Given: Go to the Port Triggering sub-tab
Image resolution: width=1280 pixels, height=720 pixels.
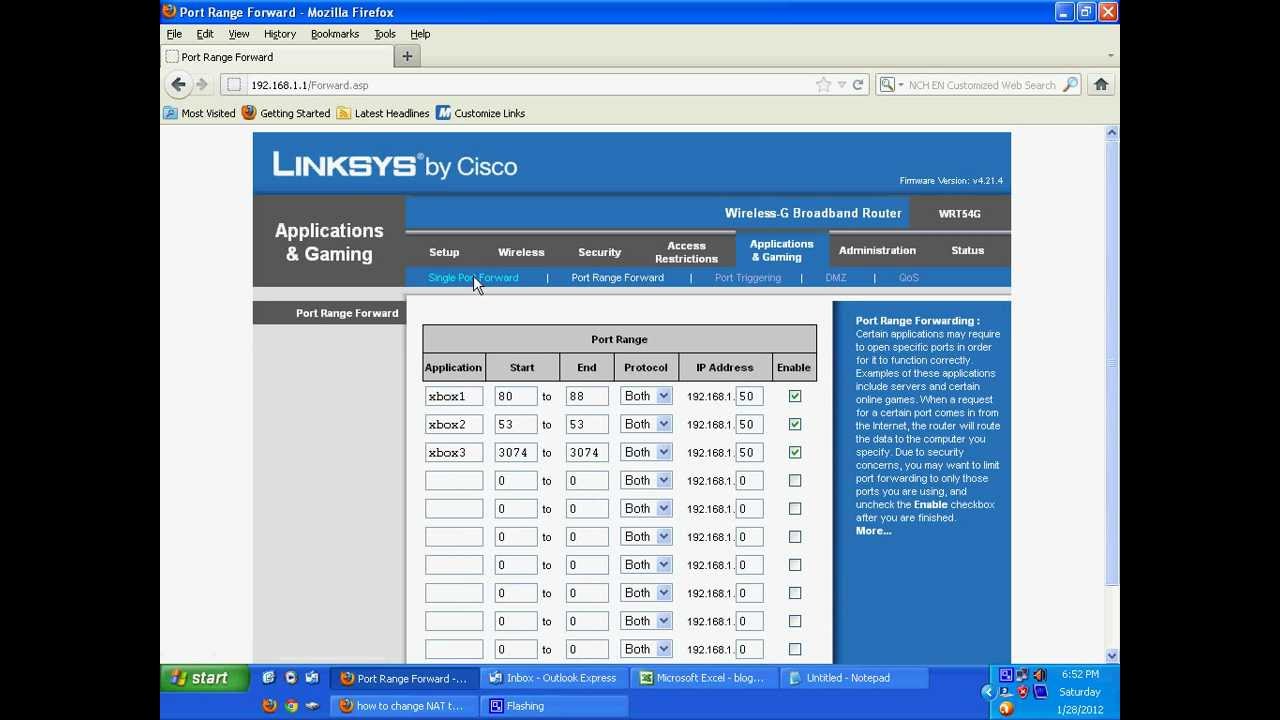Looking at the screenshot, I should [x=747, y=278].
